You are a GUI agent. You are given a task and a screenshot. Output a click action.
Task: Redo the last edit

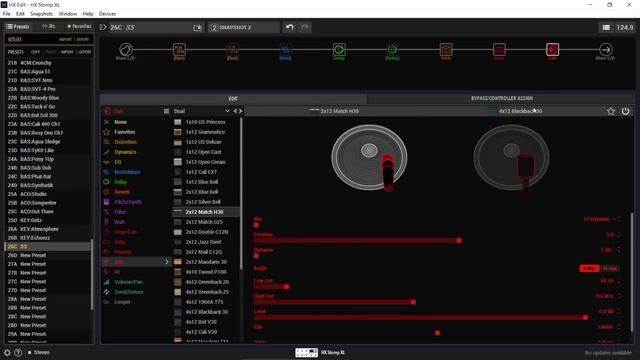(305, 27)
